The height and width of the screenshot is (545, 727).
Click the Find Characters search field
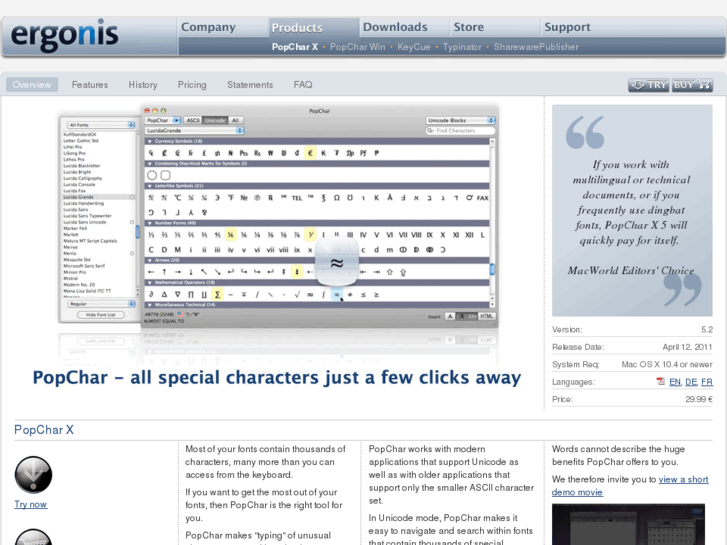pos(460,131)
